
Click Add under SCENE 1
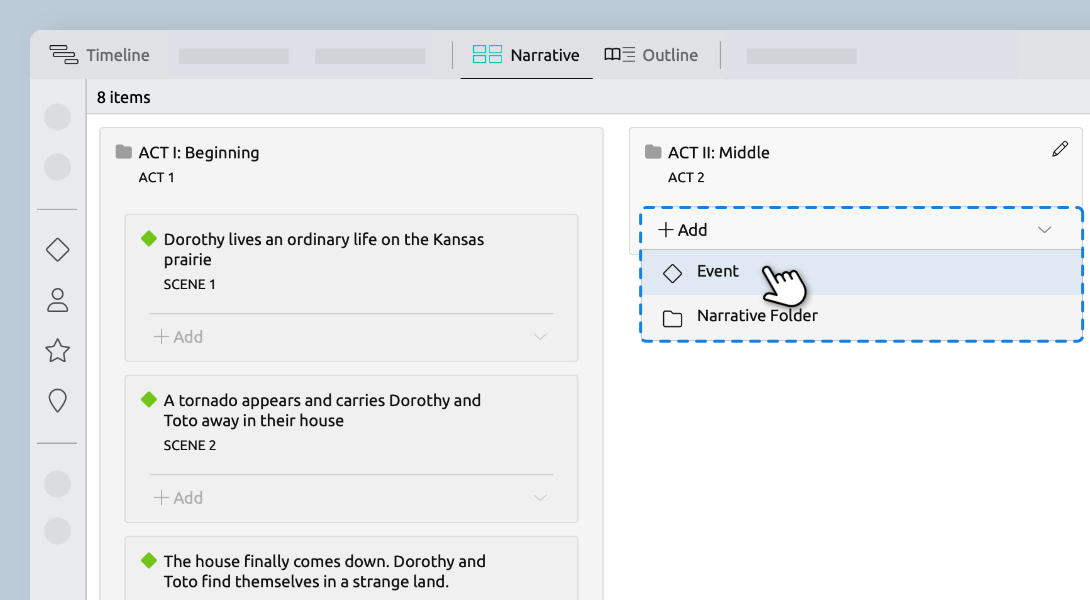click(179, 337)
